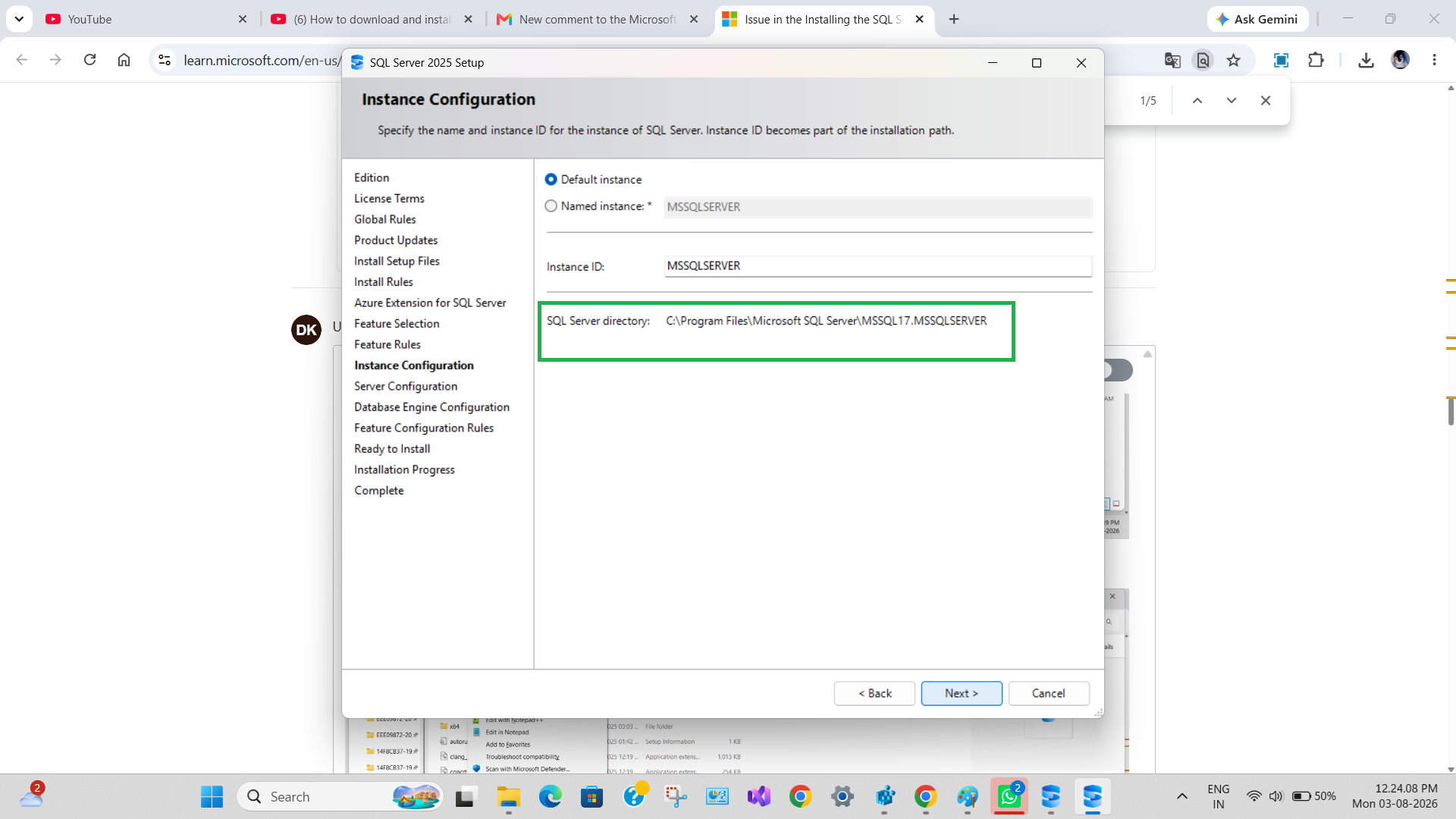Screen dimensions: 1456x819
Task: Click the taskbar Search box
Action: (340, 796)
